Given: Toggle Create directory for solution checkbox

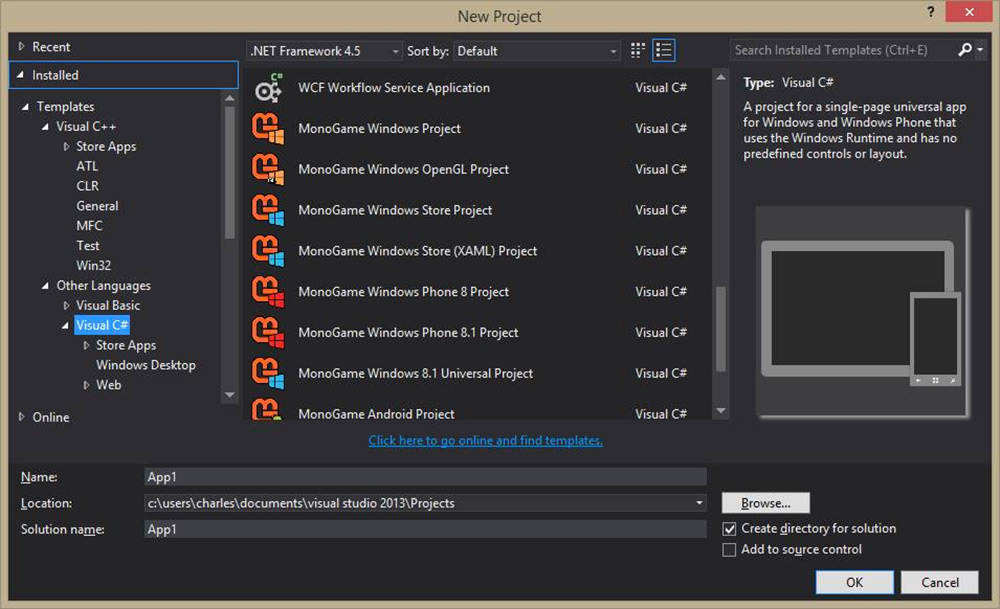Looking at the screenshot, I should point(729,529).
